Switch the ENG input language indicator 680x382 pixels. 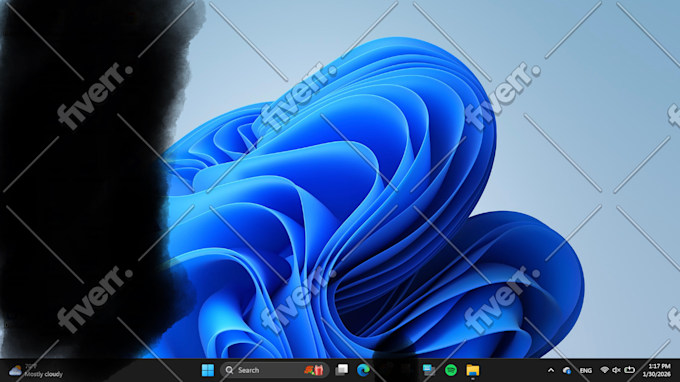pos(585,370)
